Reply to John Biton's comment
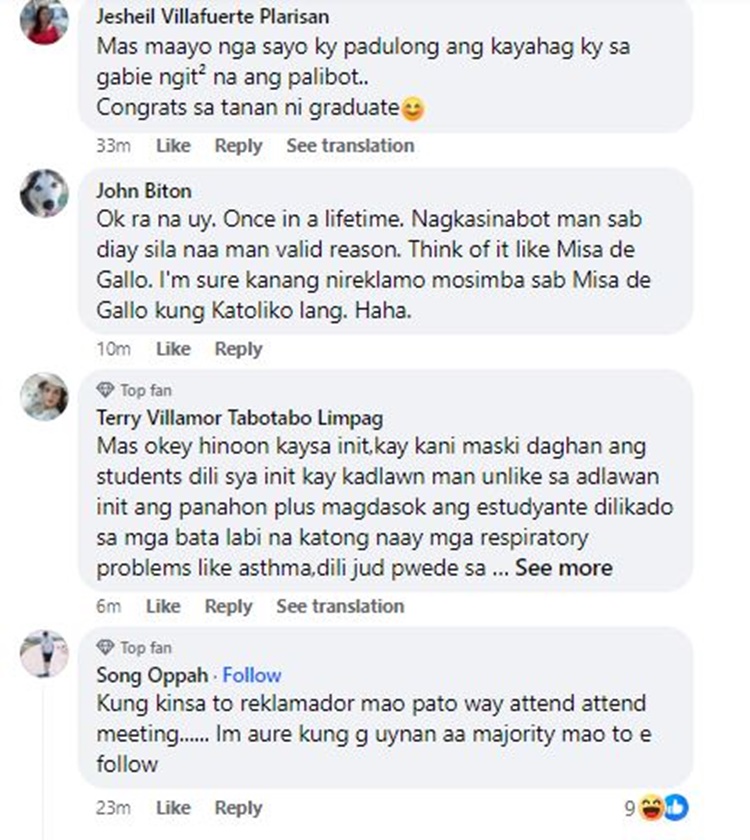Viewport: 750px width, 840px height. click(x=238, y=349)
